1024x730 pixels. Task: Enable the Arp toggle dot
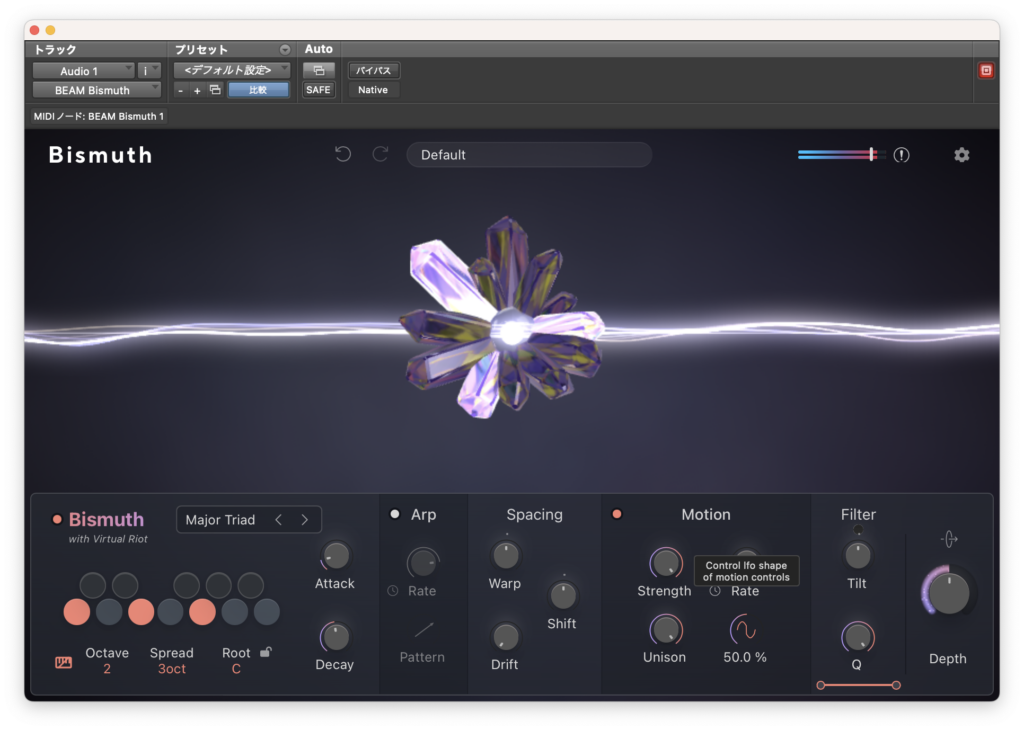(x=394, y=514)
